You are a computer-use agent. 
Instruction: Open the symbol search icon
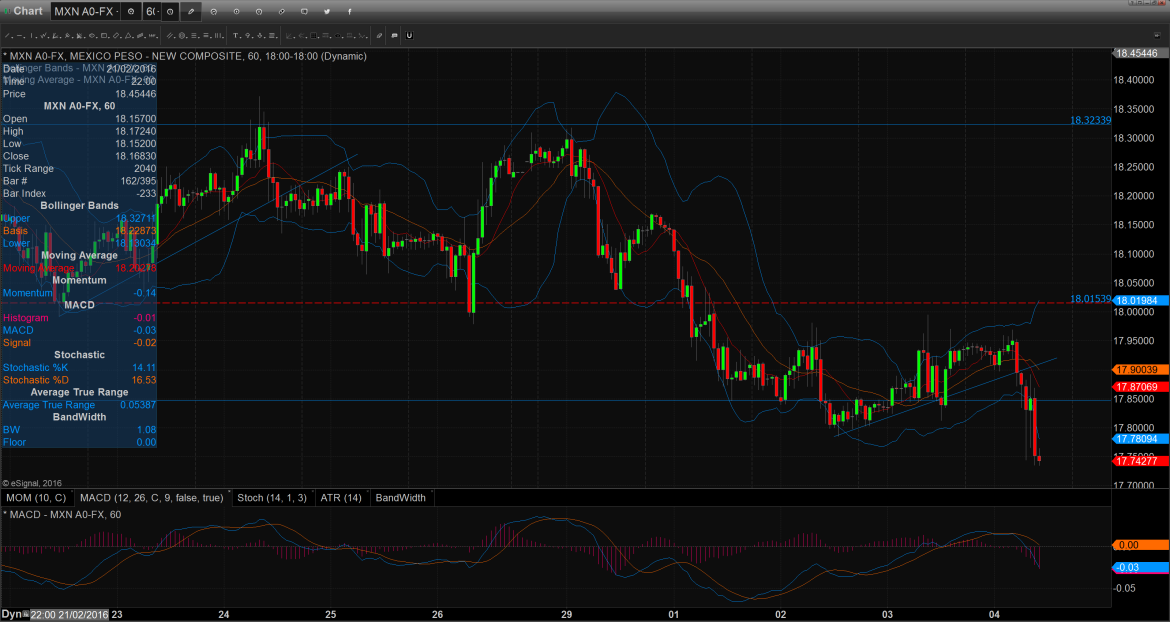[x=131, y=11]
